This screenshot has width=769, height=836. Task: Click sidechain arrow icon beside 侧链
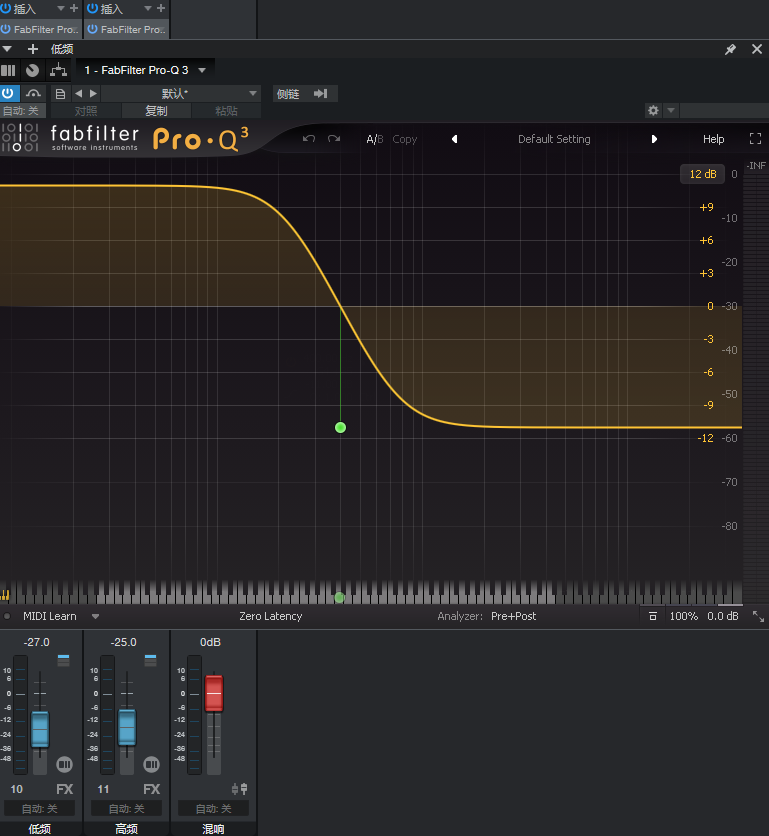321,94
